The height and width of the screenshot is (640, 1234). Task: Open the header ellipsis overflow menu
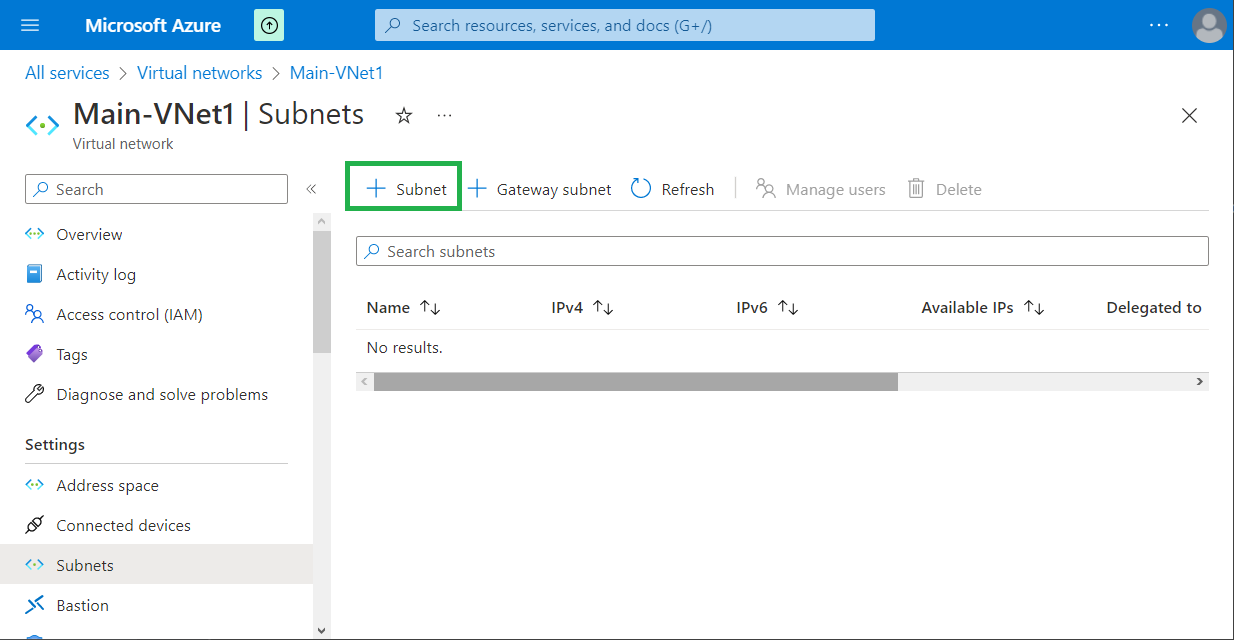(x=1159, y=25)
